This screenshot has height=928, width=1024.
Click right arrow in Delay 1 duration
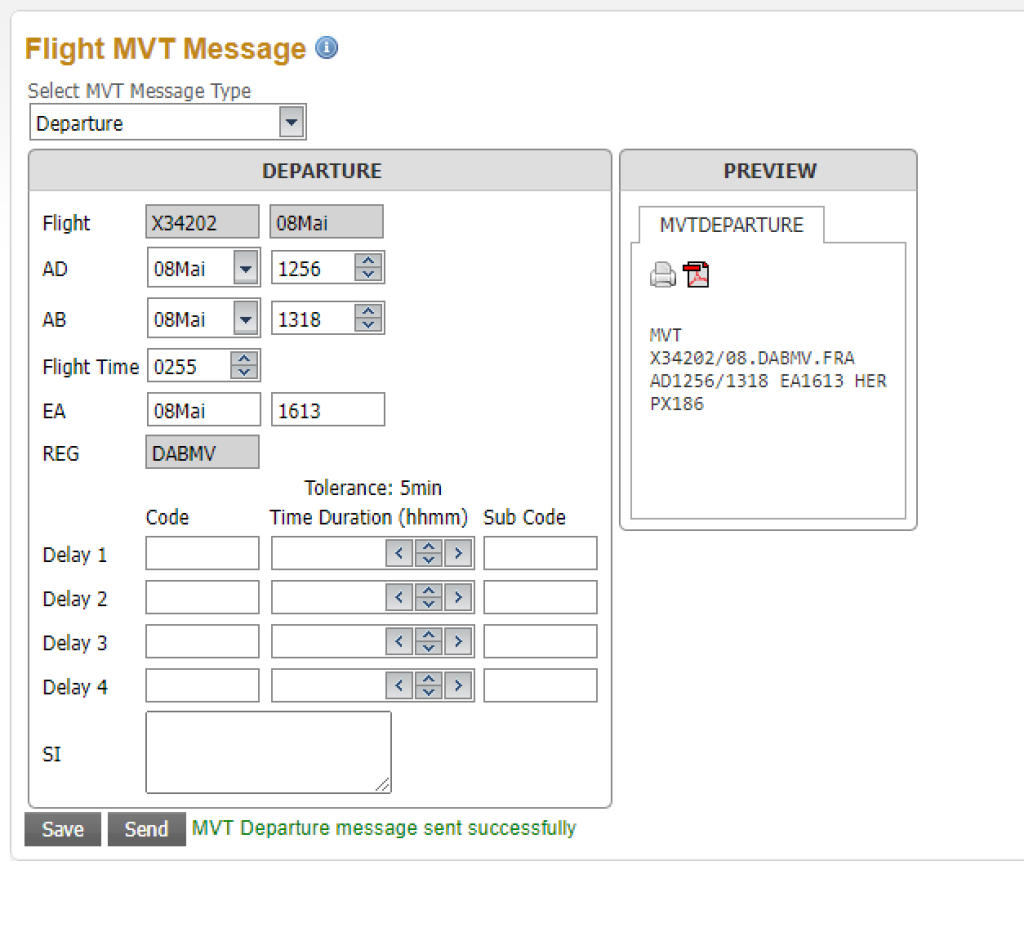click(458, 554)
